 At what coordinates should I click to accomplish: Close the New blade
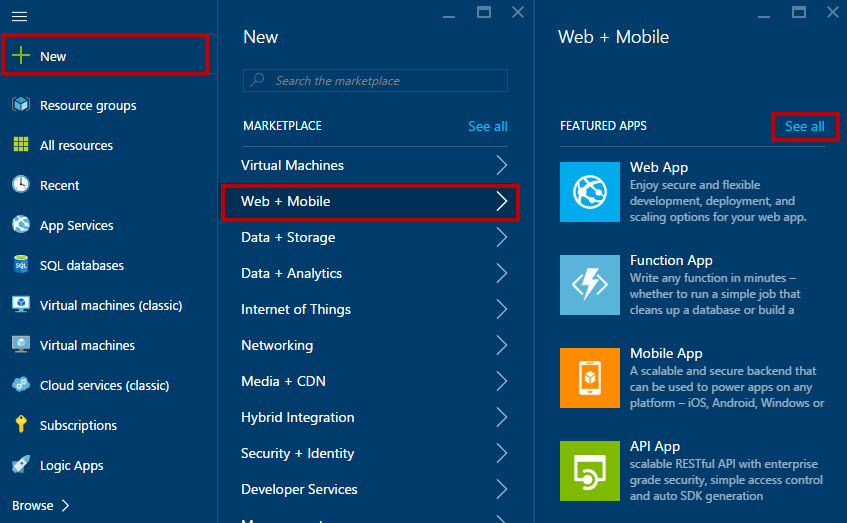tap(518, 12)
